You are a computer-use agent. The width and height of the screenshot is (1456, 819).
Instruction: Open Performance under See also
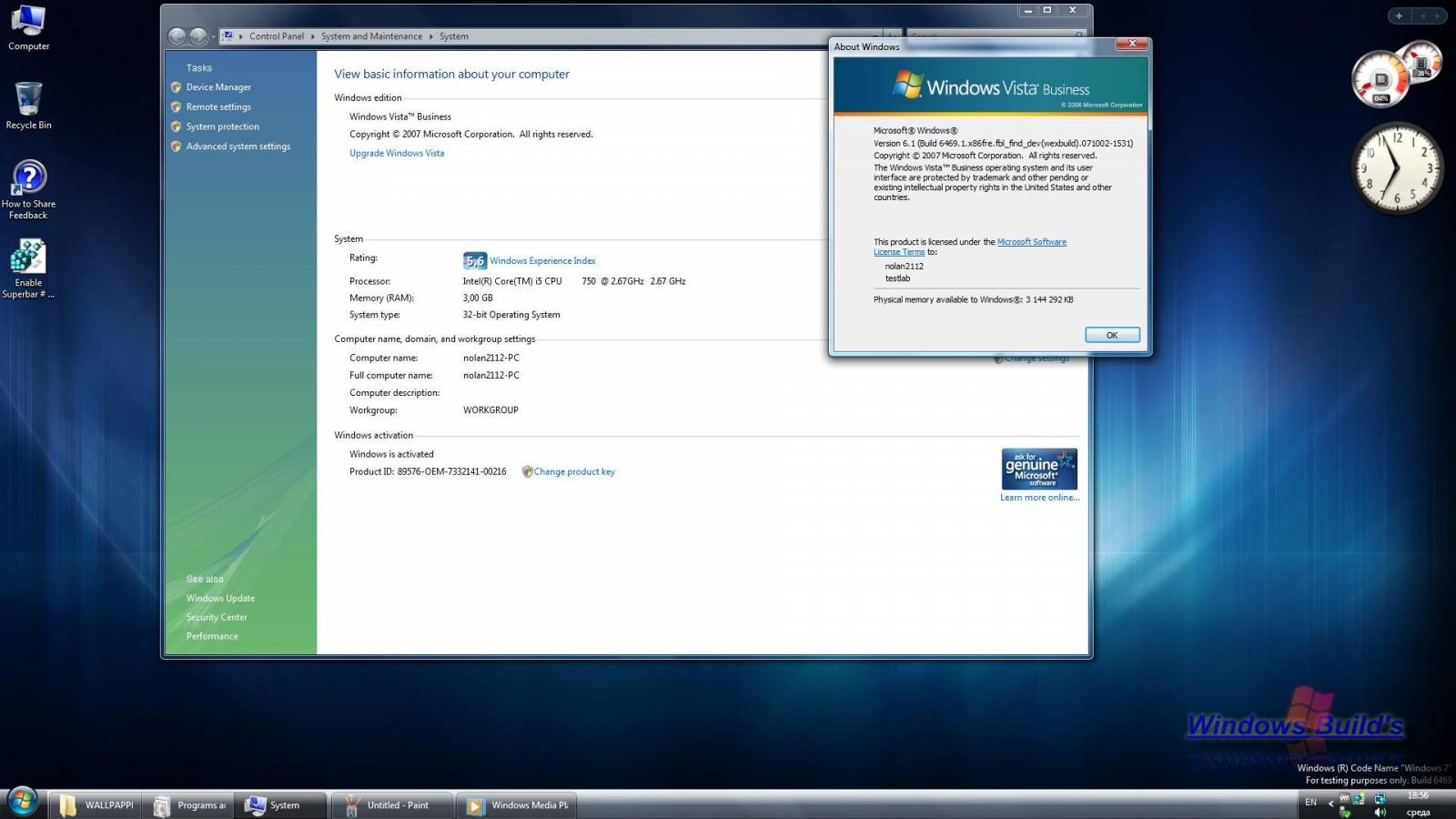[212, 637]
